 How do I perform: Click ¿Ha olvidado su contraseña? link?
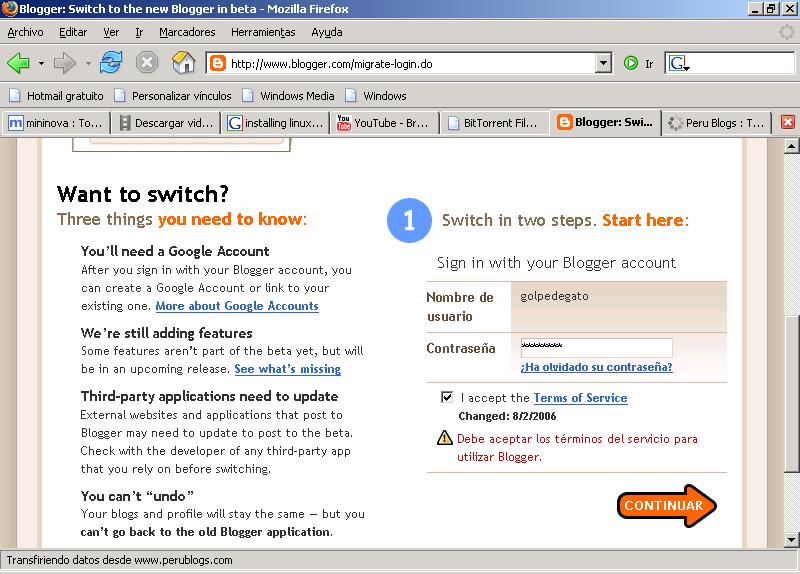(x=596, y=367)
